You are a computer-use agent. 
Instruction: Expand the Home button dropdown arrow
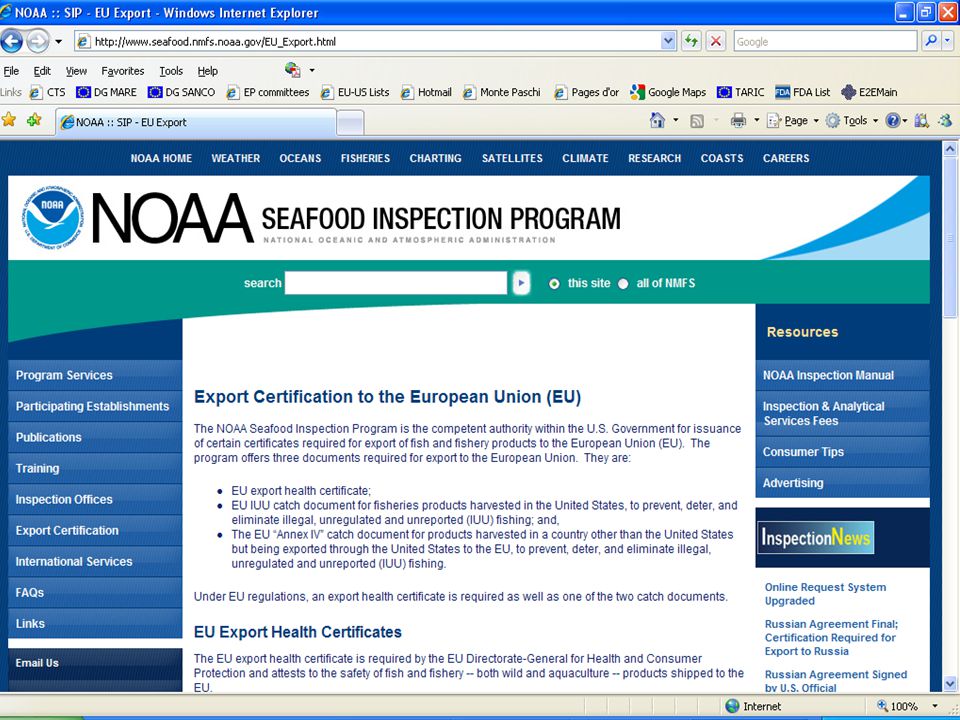tap(675, 121)
